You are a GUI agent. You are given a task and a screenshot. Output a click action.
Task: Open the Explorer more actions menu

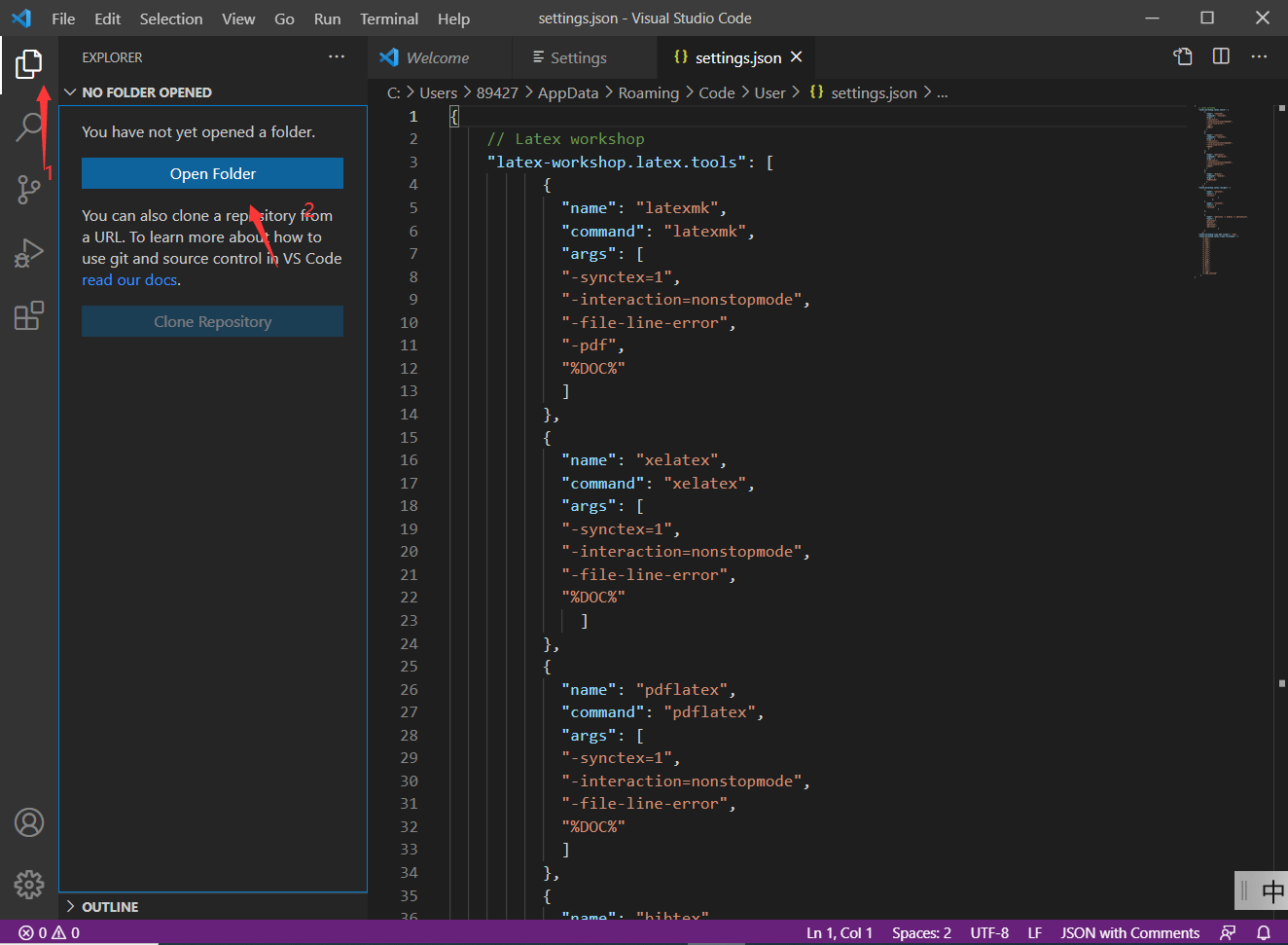pyautogui.click(x=337, y=57)
